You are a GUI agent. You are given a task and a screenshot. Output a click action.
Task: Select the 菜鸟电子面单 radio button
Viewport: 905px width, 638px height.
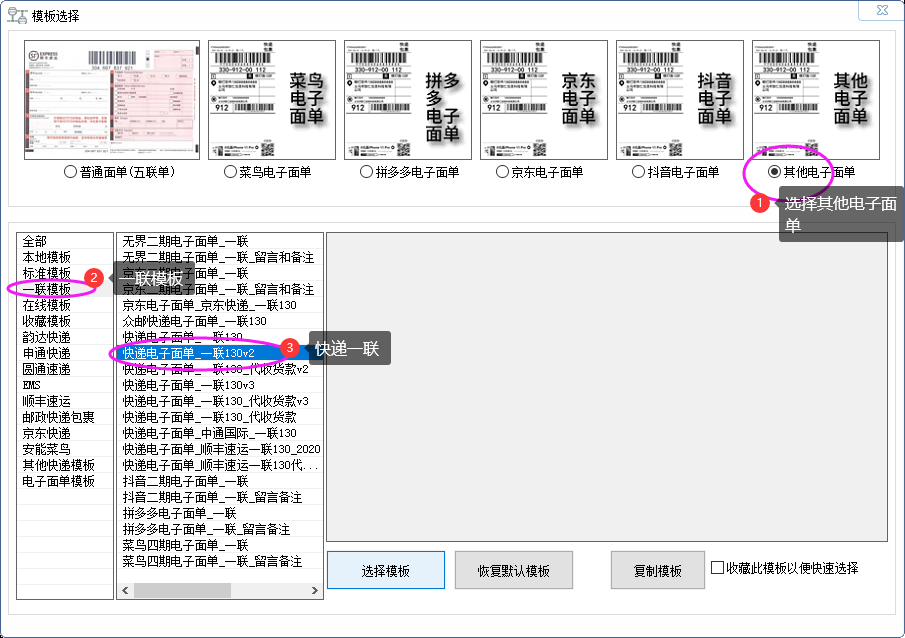(x=231, y=172)
